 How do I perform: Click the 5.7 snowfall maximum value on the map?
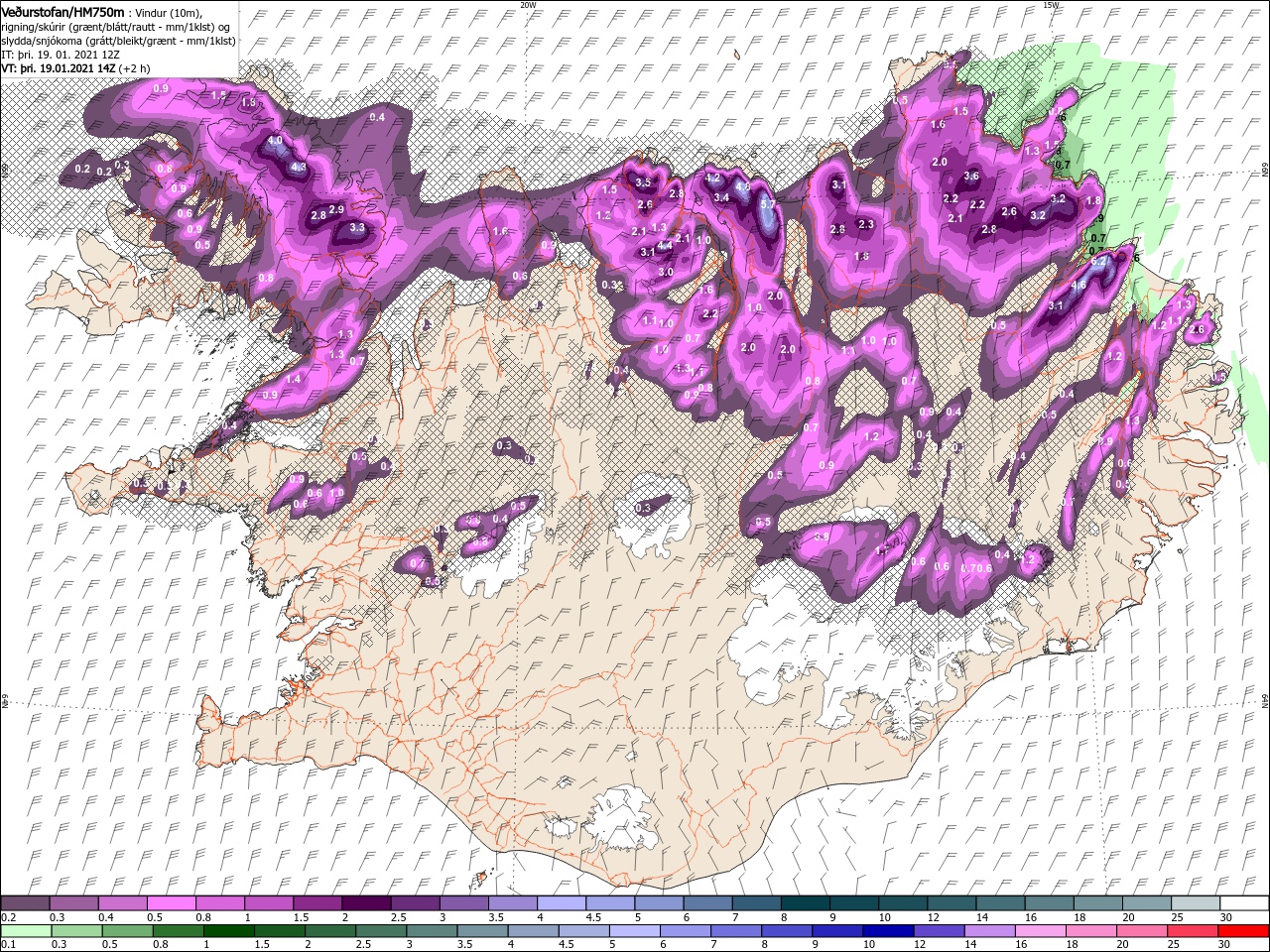[767, 204]
